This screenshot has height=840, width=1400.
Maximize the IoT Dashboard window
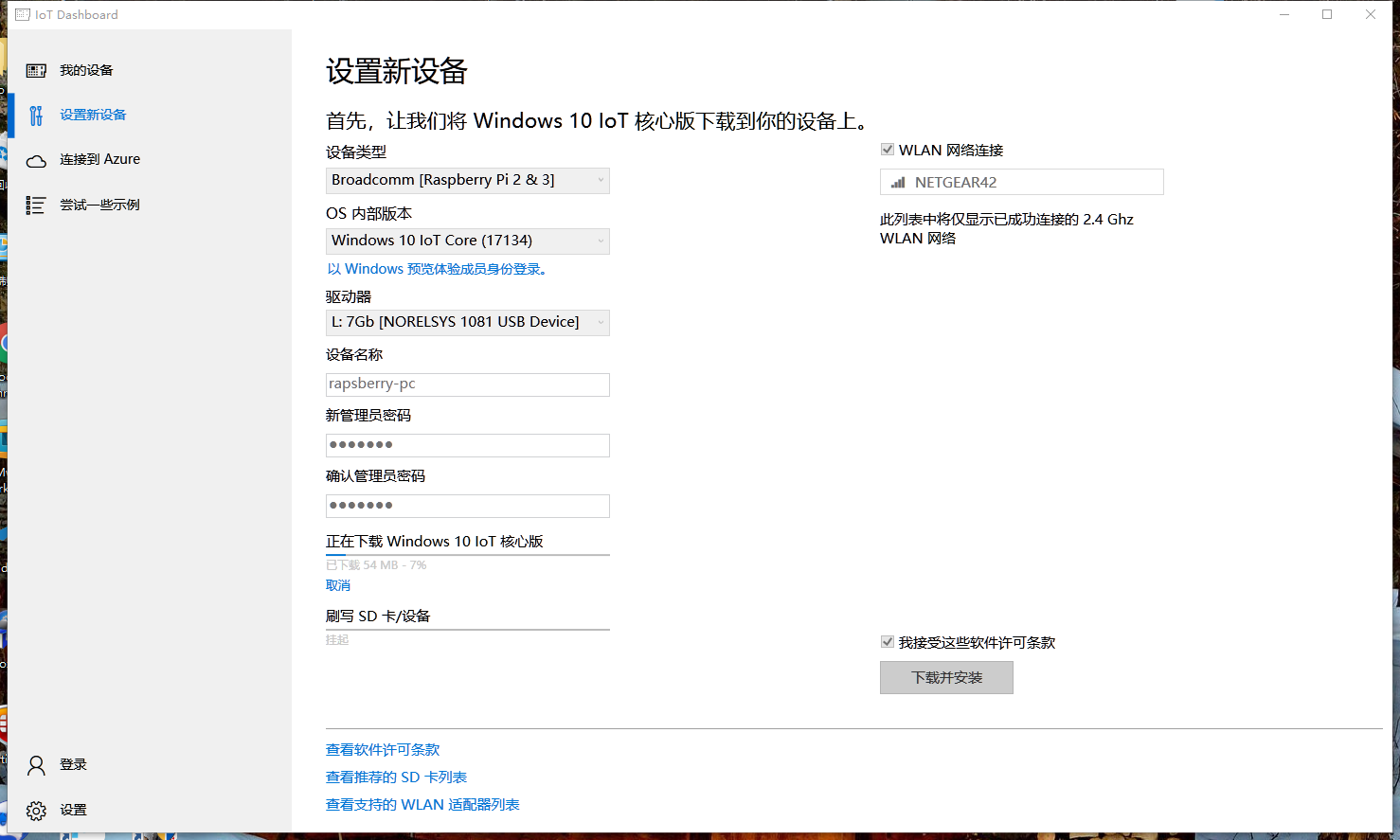[1327, 14]
